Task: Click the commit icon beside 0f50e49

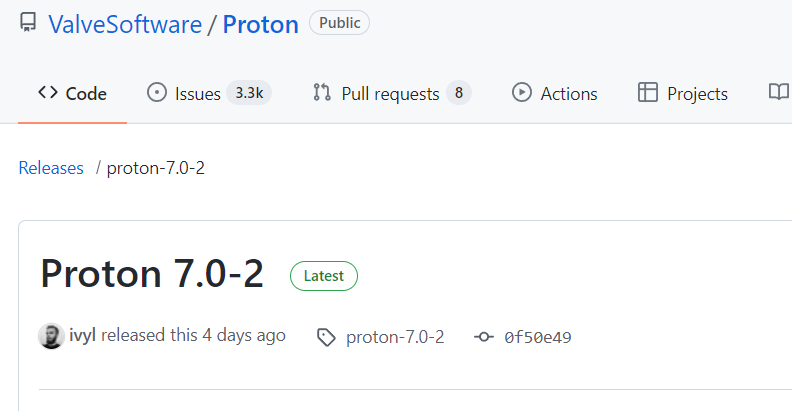Action: click(484, 337)
